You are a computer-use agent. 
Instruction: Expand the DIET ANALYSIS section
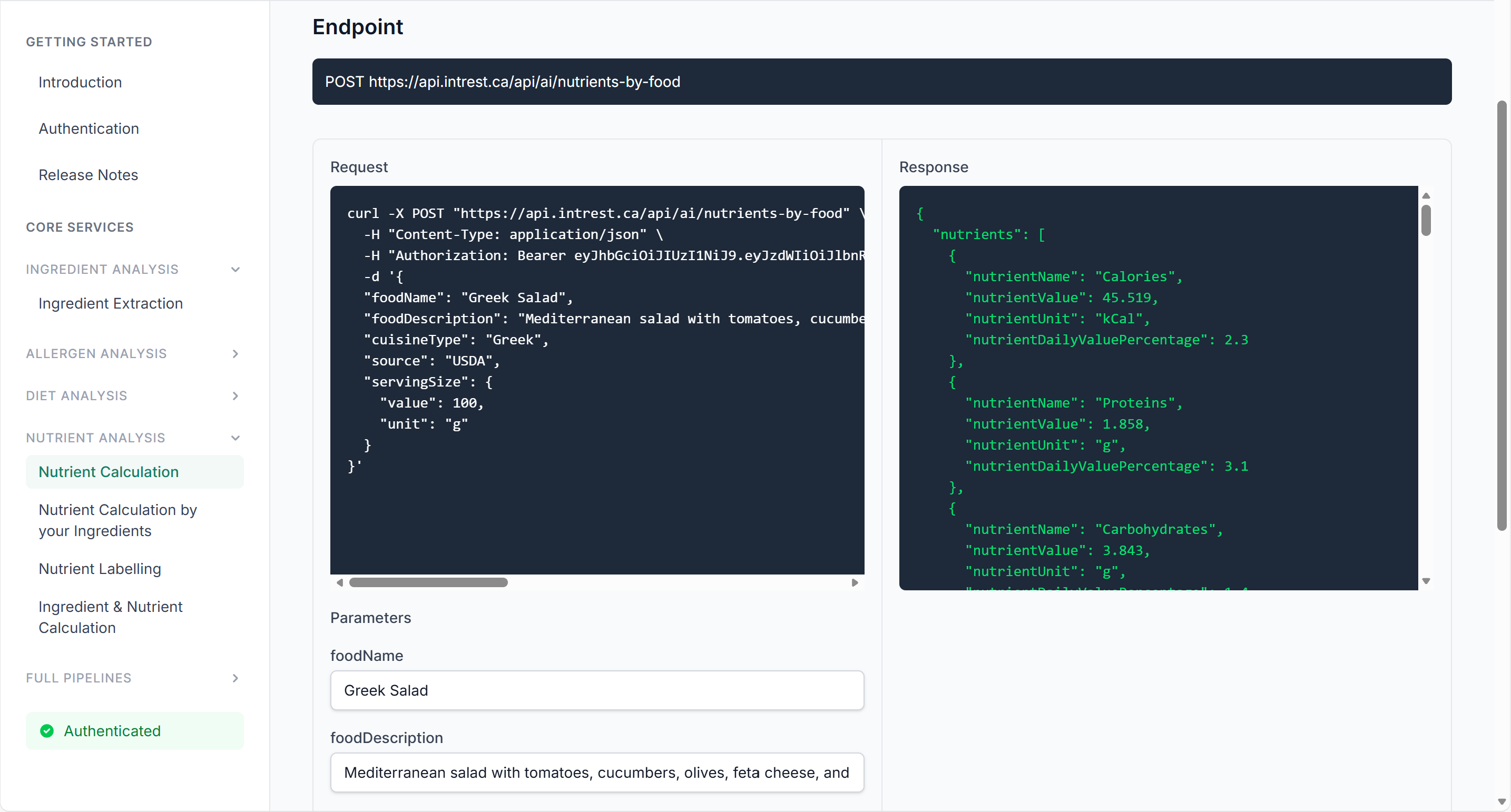[235, 396]
